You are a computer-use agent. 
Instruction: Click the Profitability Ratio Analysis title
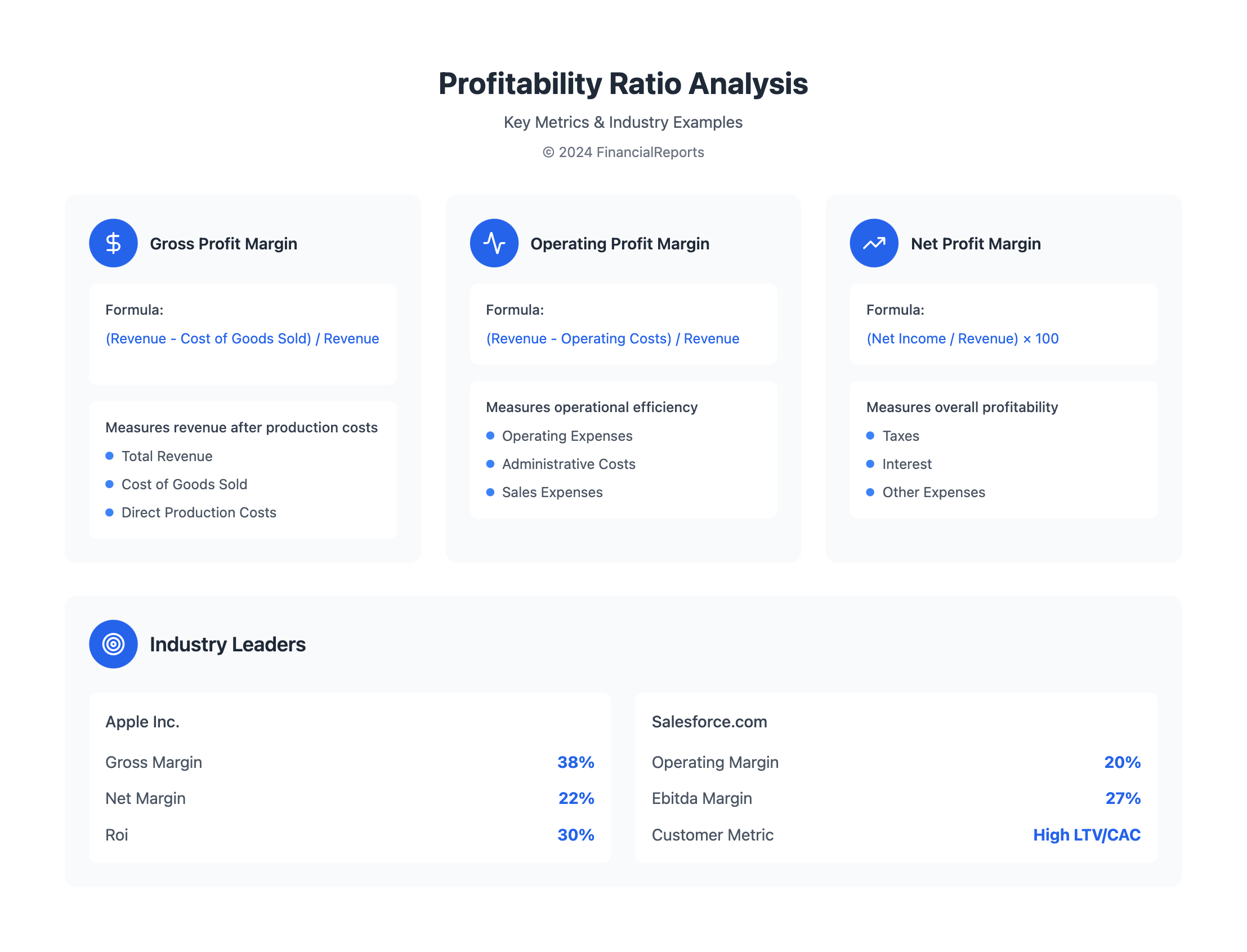point(623,84)
